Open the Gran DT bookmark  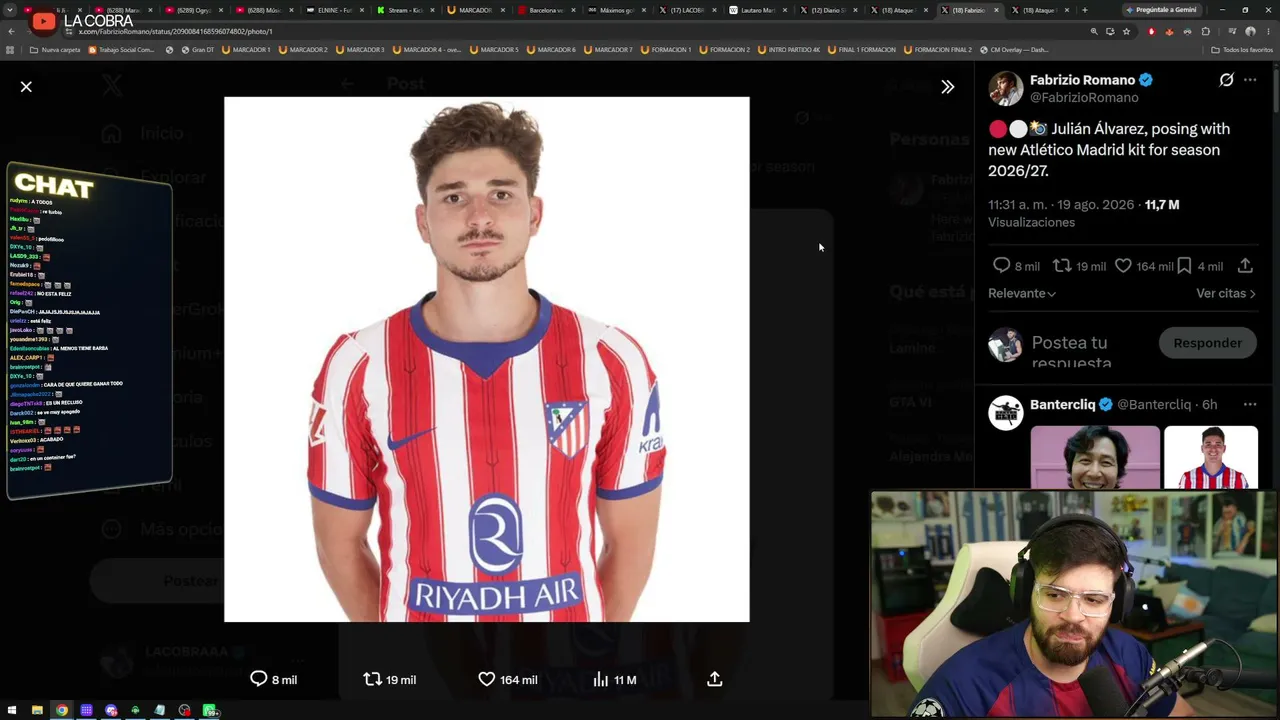196,50
